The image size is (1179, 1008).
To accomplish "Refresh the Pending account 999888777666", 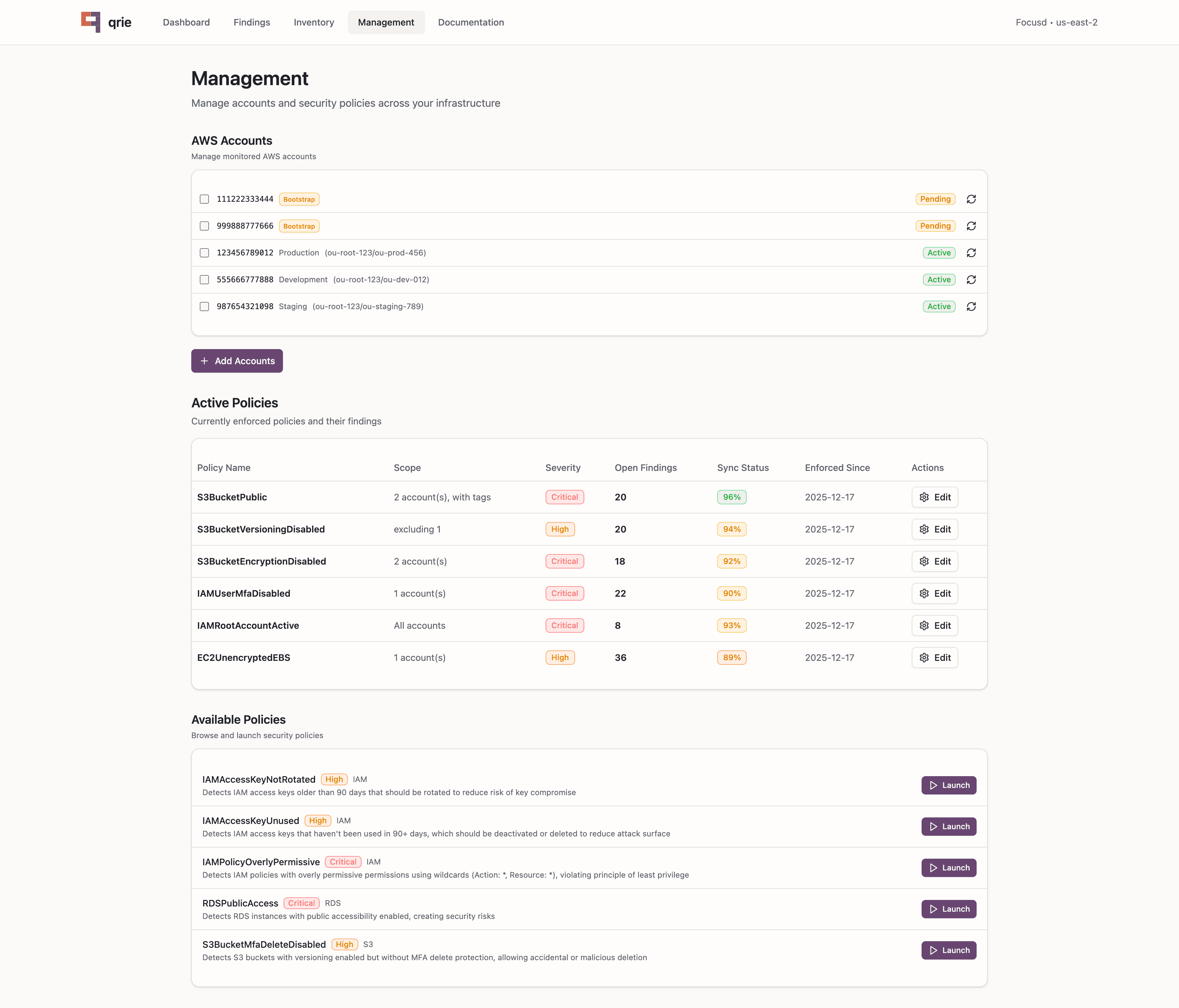I will 971,226.
